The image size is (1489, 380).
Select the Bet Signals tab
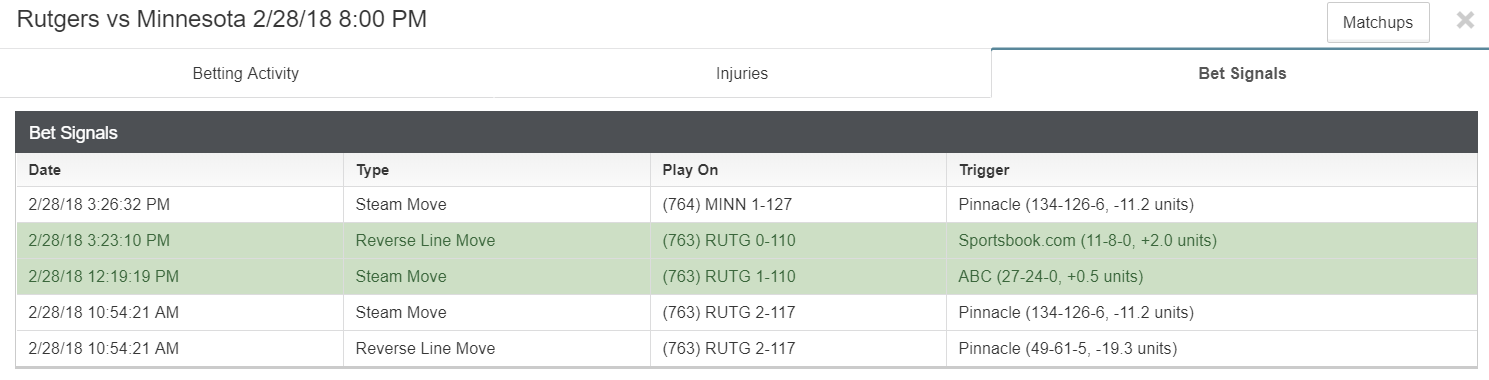1241,73
